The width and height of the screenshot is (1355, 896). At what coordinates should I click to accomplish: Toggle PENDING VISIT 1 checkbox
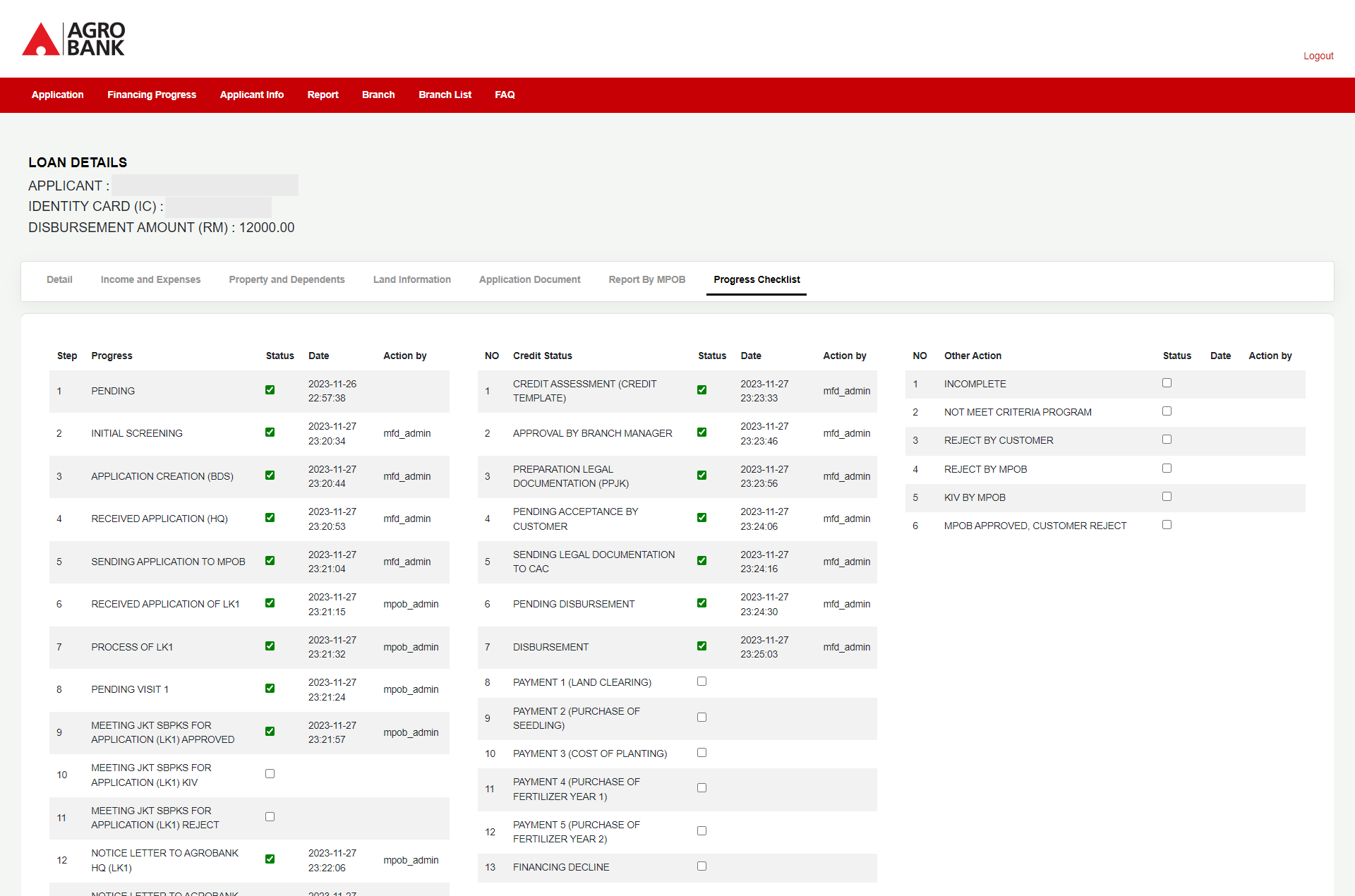(270, 689)
